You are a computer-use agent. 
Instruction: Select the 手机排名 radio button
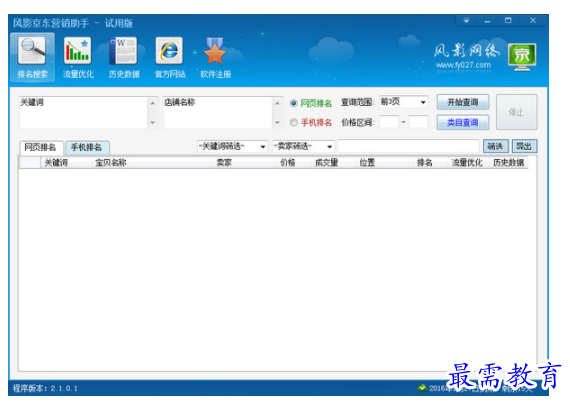coord(294,122)
